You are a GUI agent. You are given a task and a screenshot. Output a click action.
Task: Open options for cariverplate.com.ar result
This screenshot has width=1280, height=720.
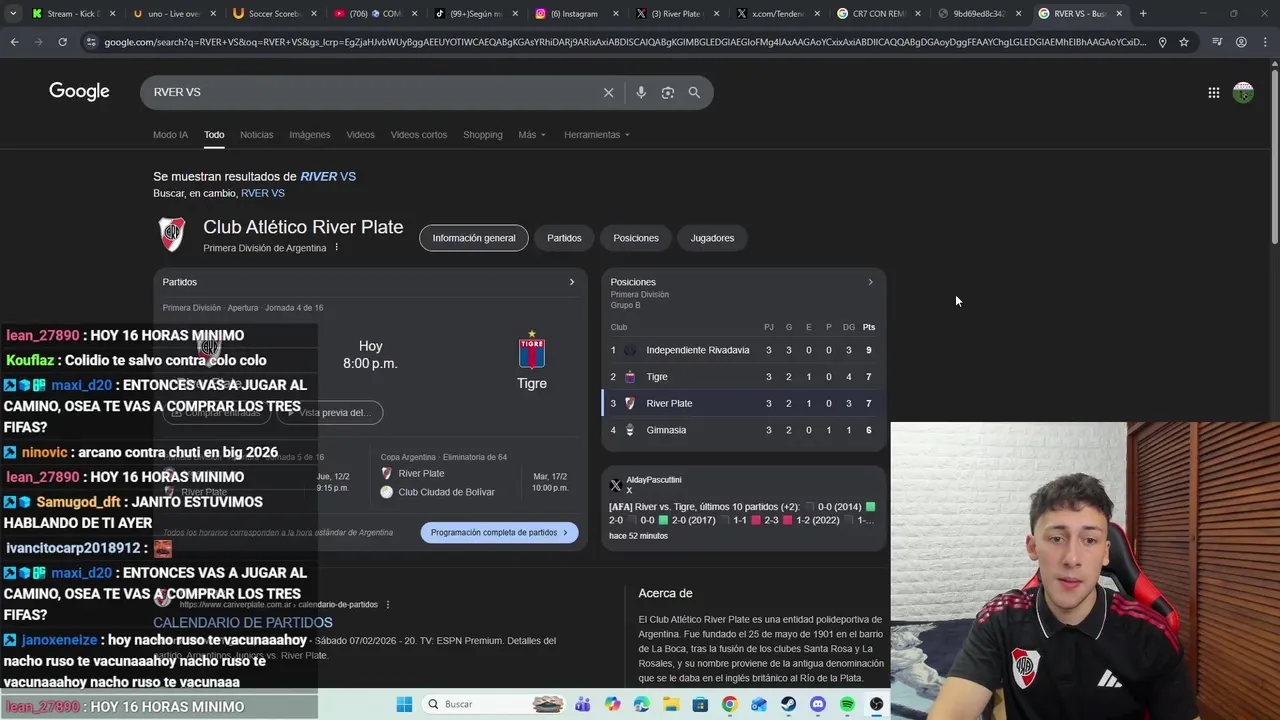coord(388,604)
